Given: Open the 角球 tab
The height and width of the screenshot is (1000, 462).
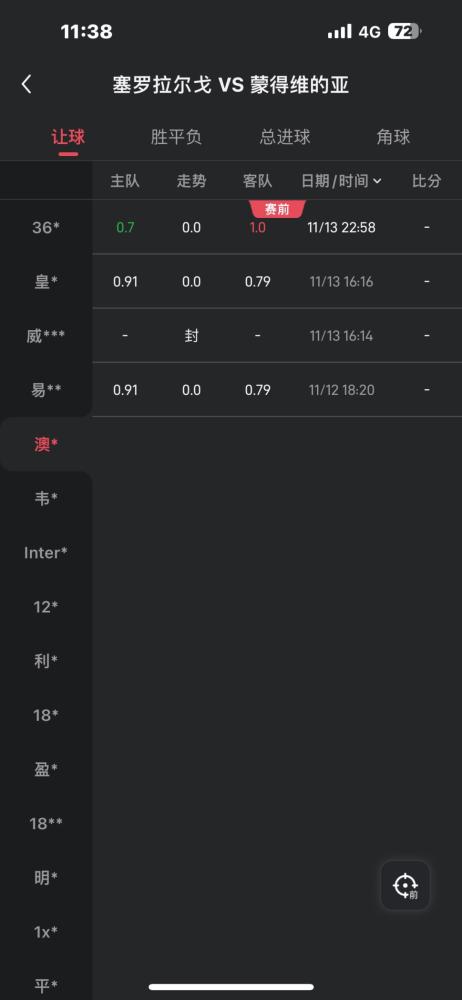Looking at the screenshot, I should tap(393, 137).
